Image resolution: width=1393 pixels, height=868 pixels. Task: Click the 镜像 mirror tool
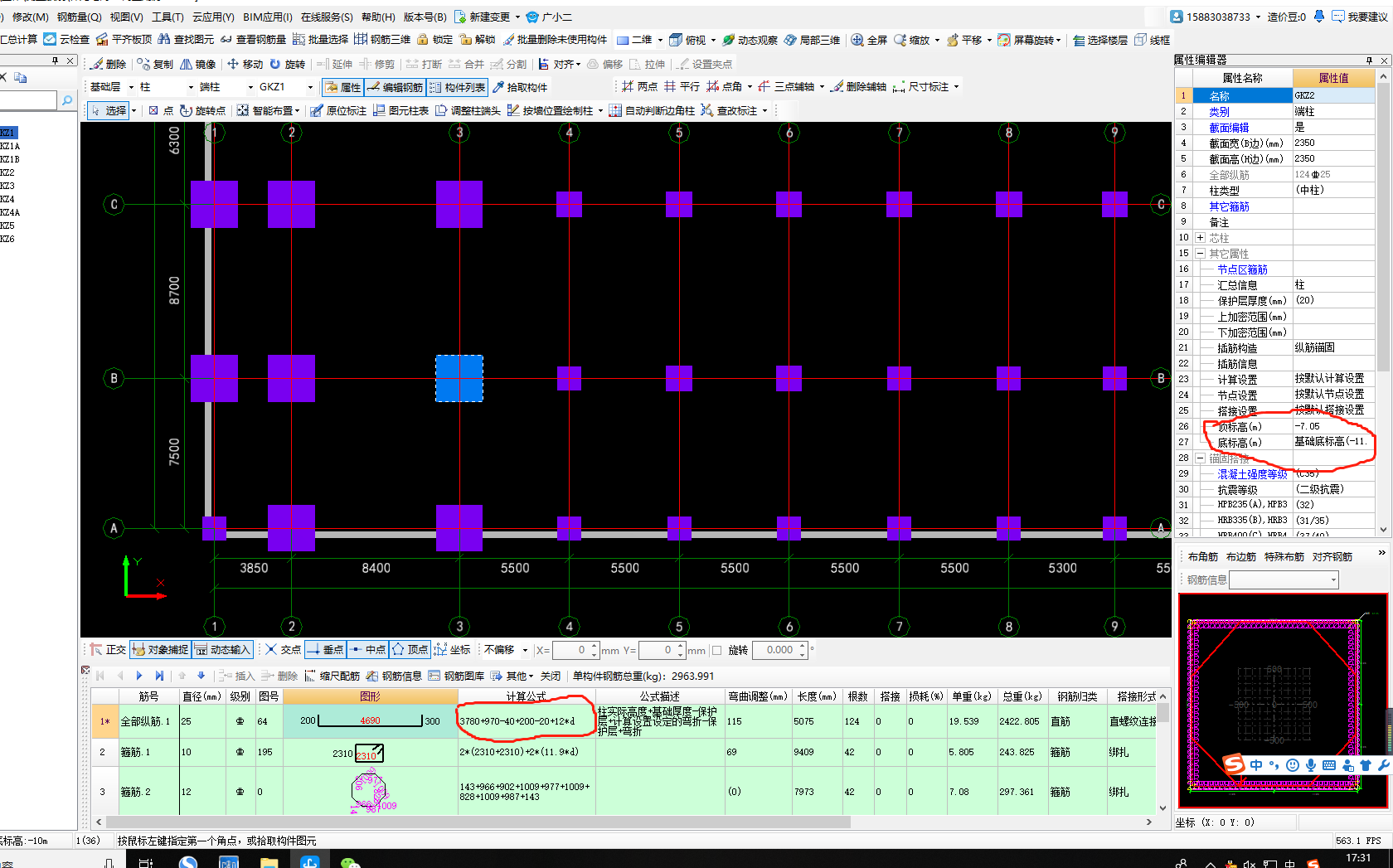pos(198,64)
